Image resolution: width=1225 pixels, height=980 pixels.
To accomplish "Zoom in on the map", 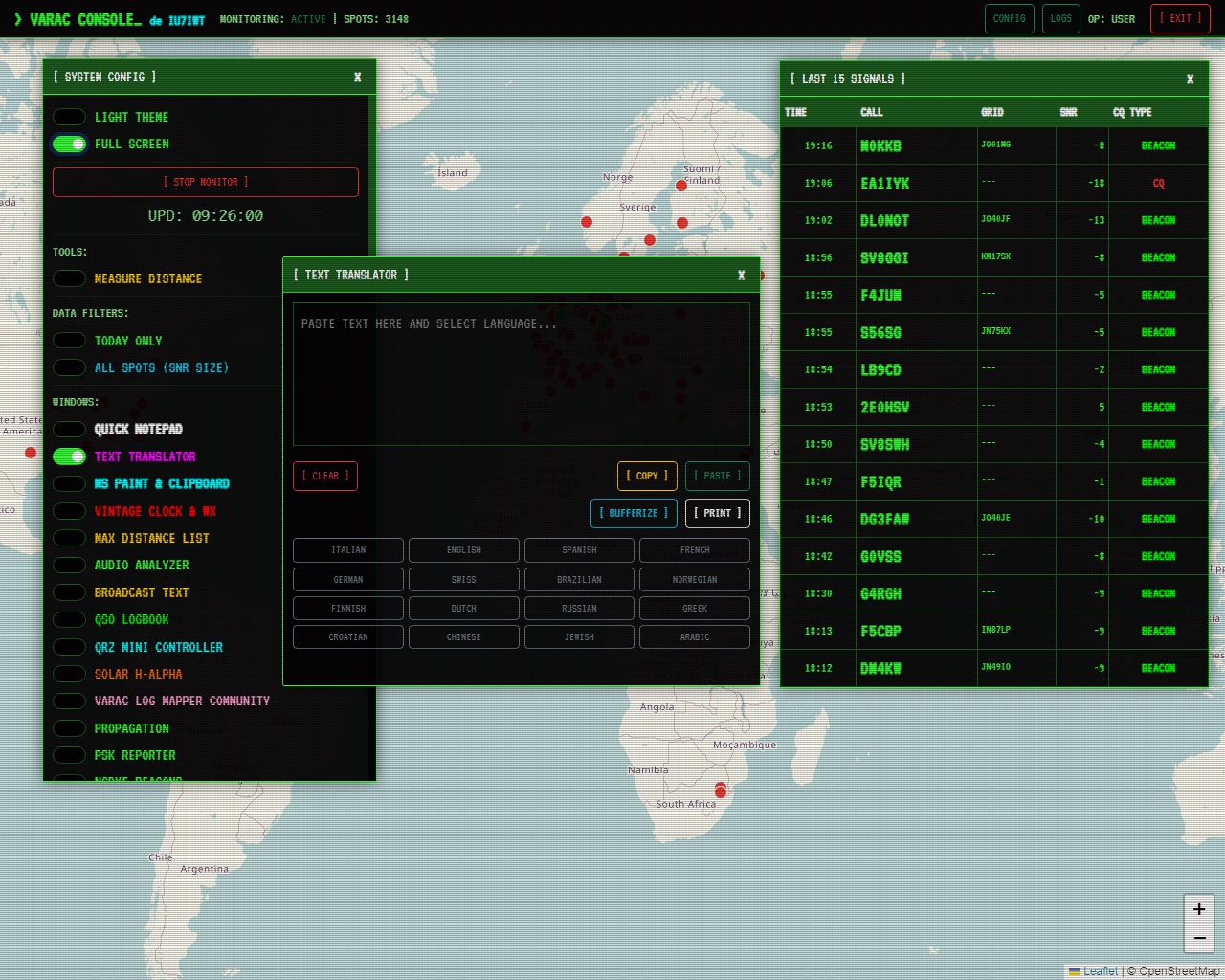I will coord(1199,909).
